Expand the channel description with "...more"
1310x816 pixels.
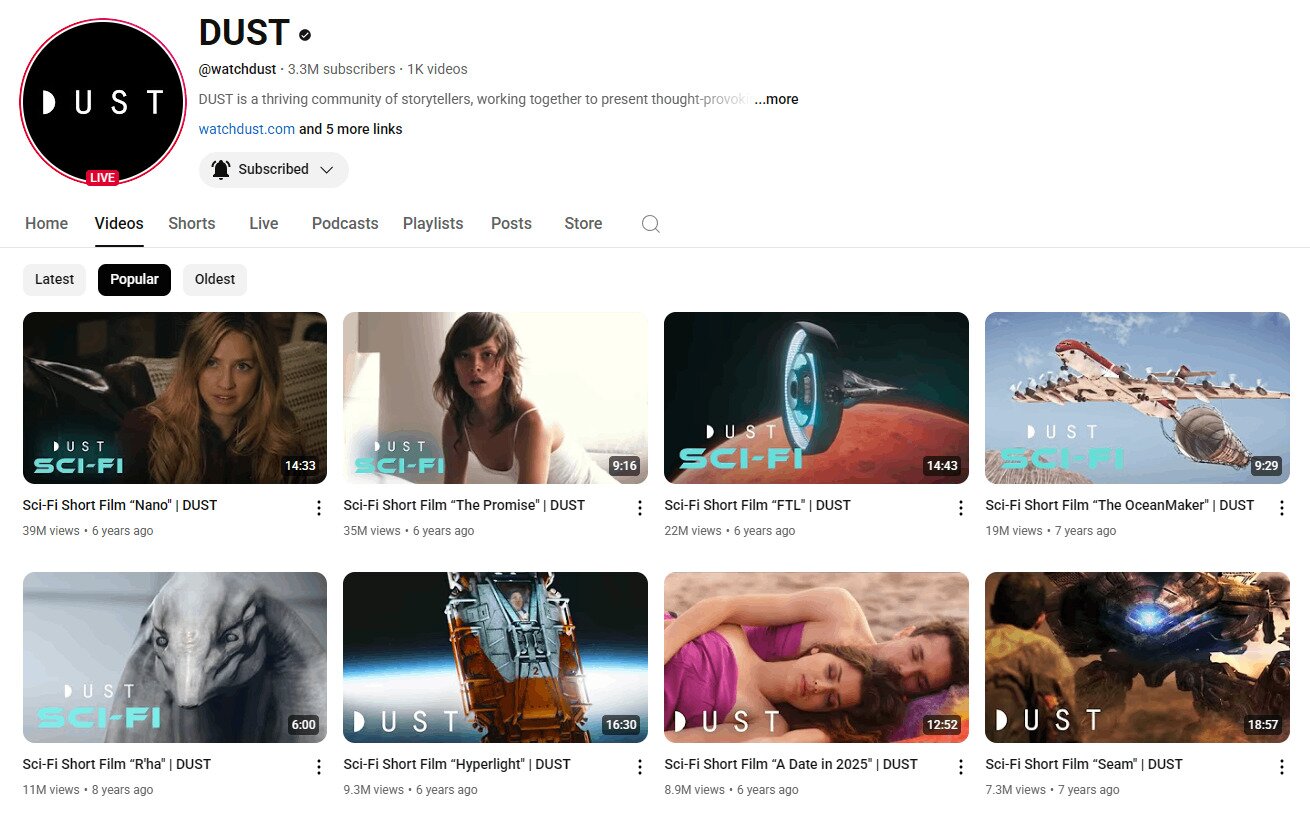click(776, 99)
